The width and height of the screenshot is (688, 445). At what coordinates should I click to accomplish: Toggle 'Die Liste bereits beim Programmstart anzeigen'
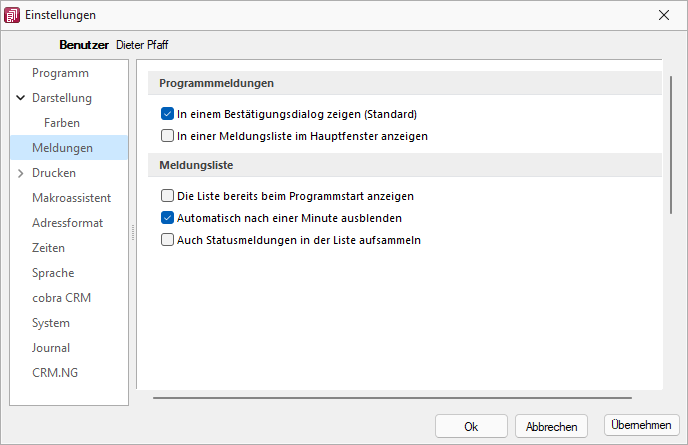167,196
